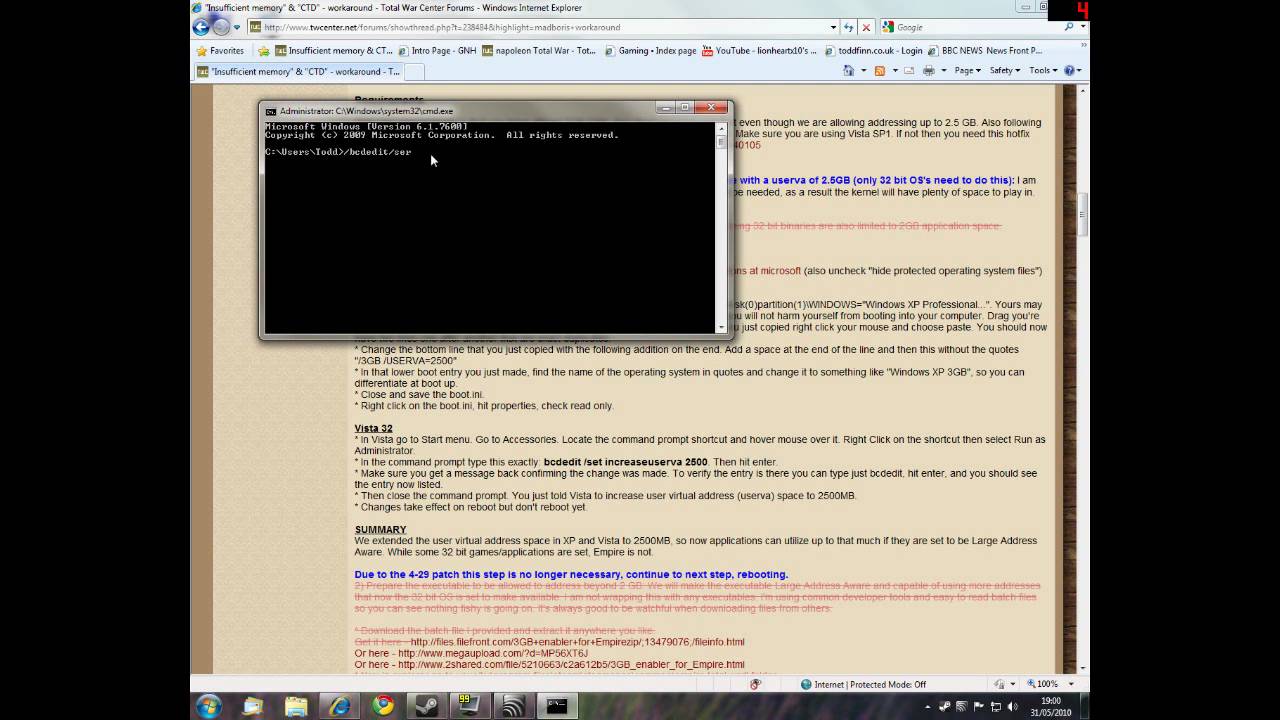Open the Favorites star button

[220, 50]
